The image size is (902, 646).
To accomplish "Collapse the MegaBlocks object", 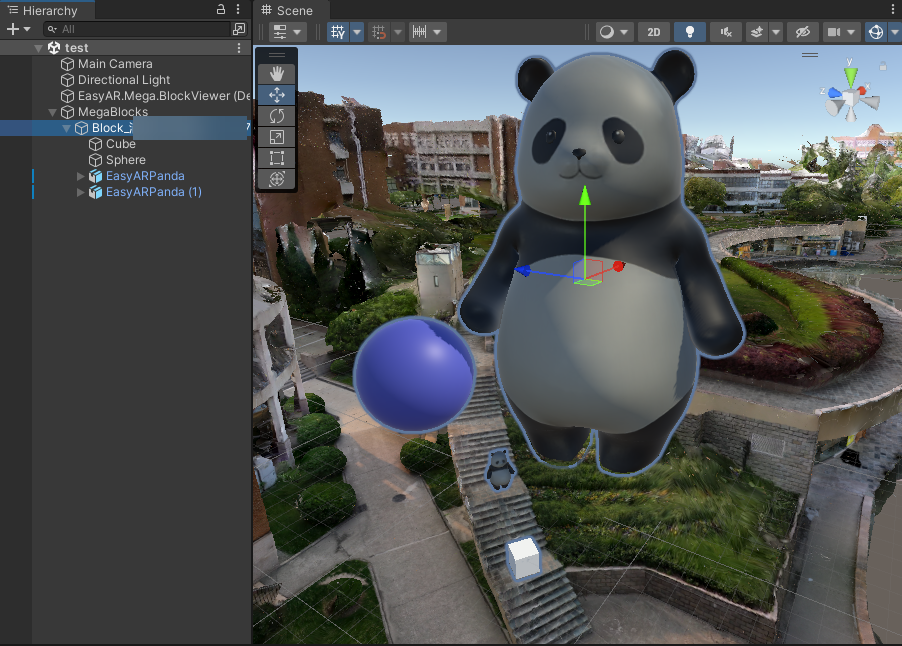I will (x=54, y=112).
